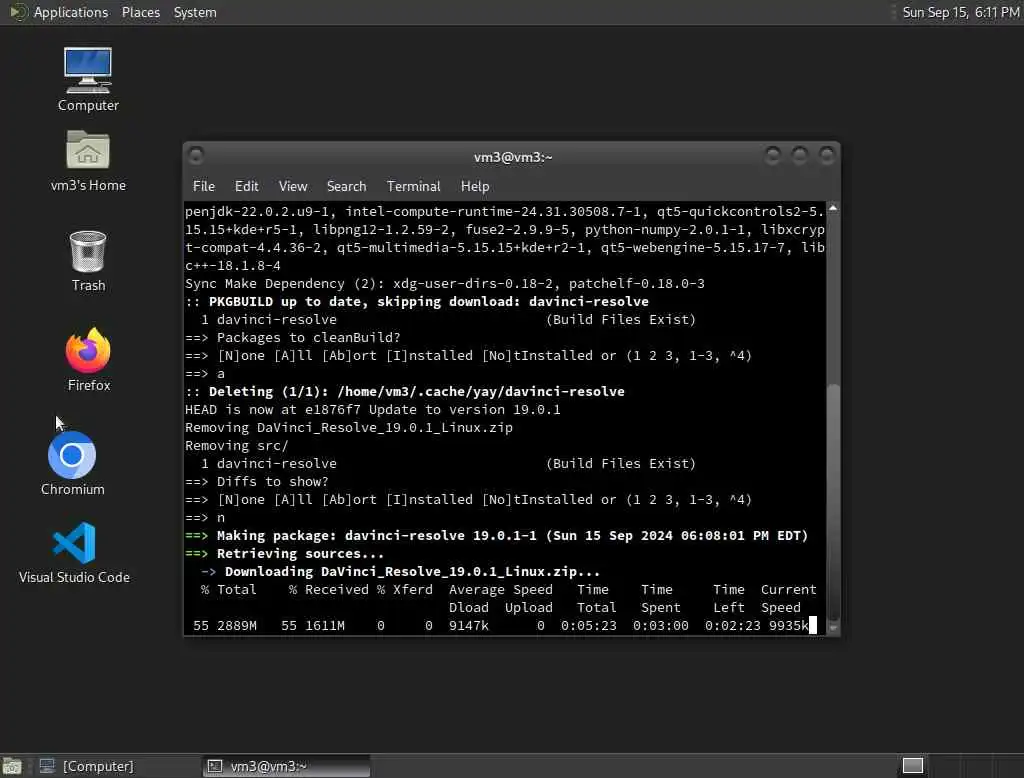
Task: Click the terminal scrollbar down arrow
Action: 833,628
